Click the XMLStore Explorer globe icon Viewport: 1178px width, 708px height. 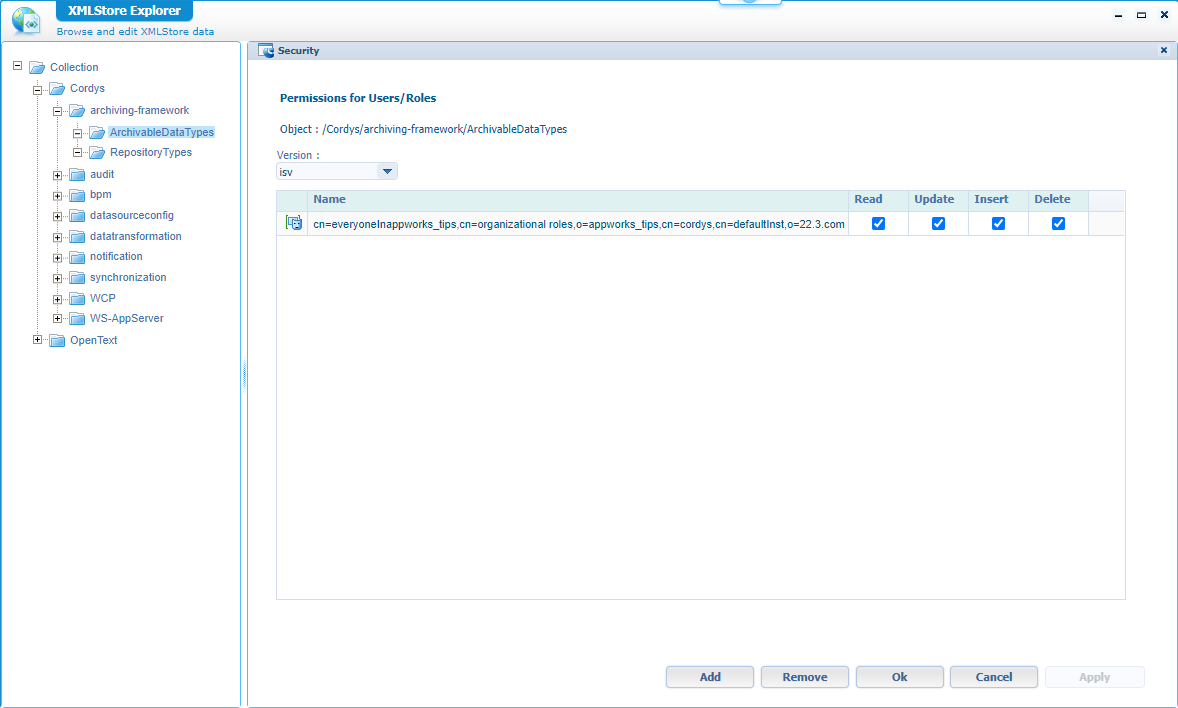pyautogui.click(x=25, y=20)
